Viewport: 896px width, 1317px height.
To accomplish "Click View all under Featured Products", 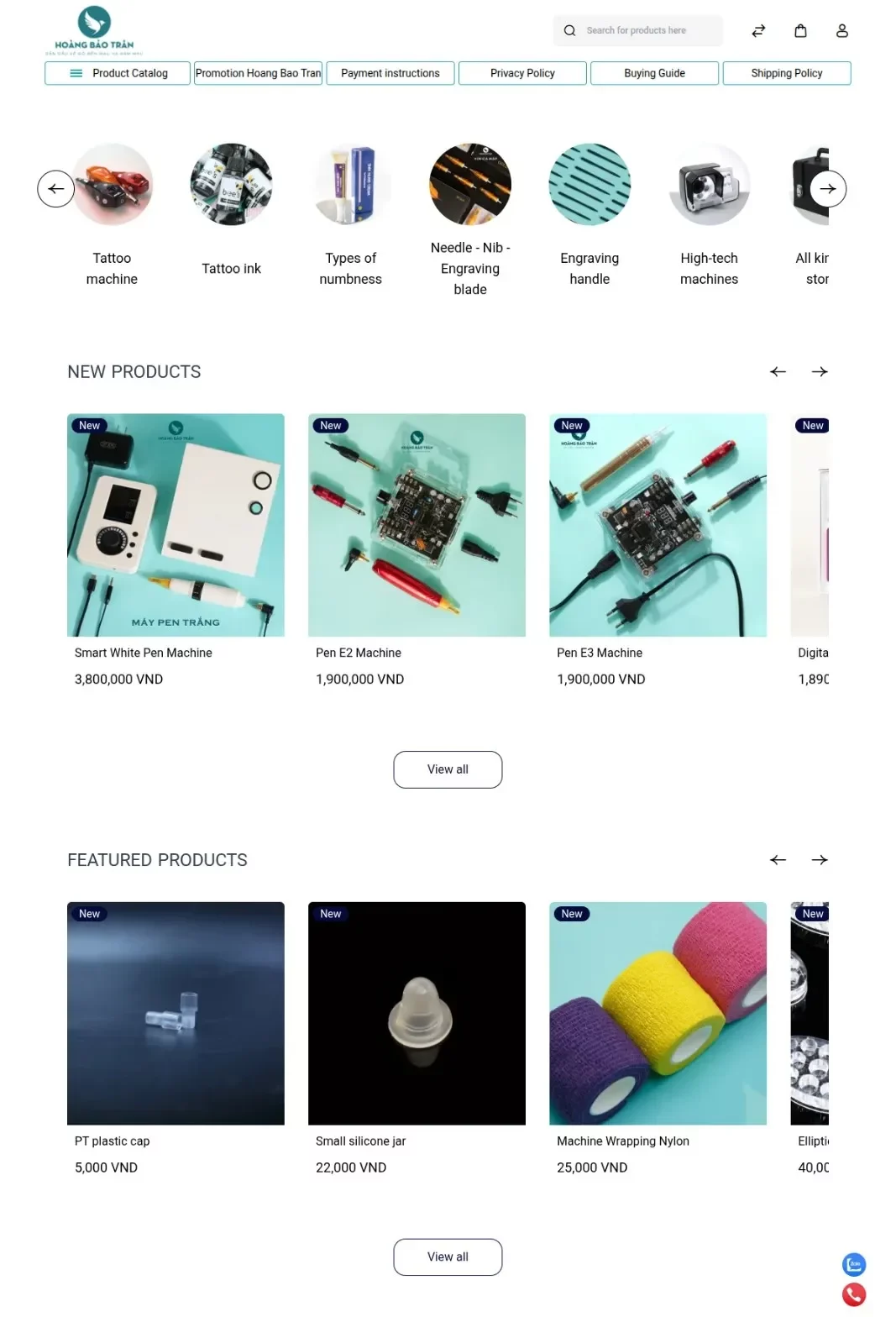I will click(448, 1257).
